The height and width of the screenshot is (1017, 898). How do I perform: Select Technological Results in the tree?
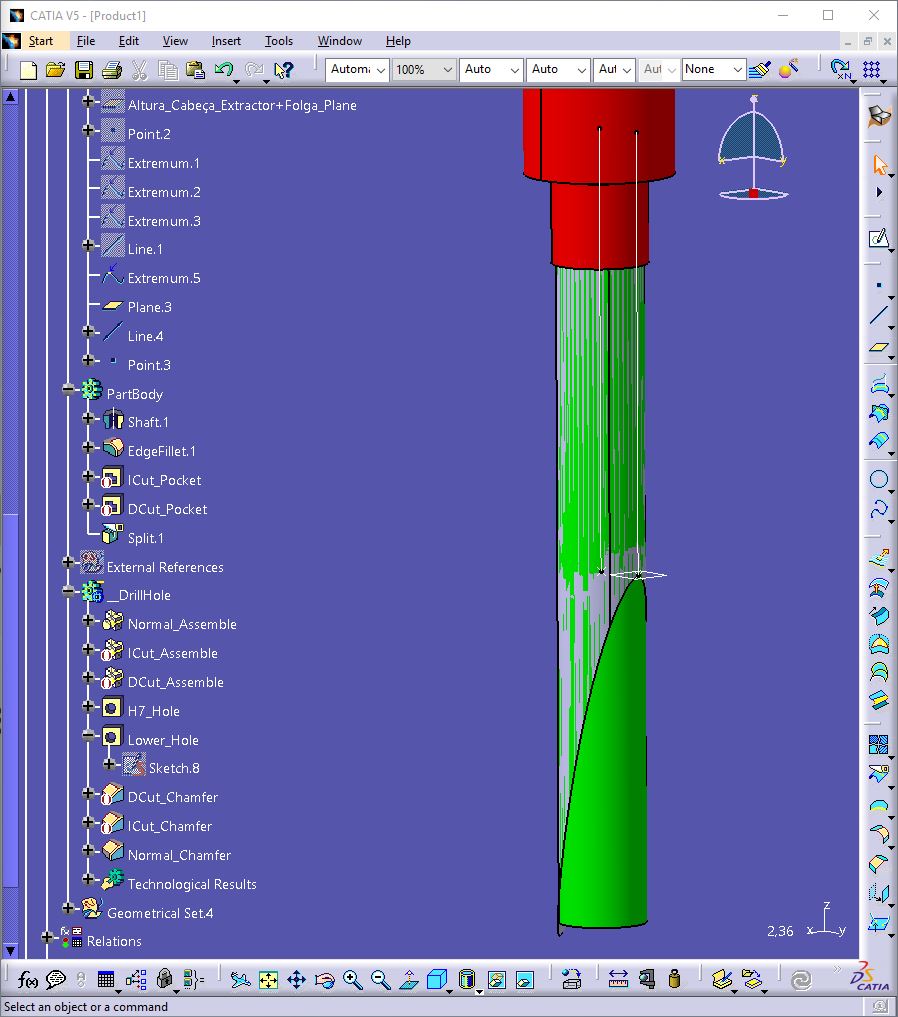pos(192,884)
